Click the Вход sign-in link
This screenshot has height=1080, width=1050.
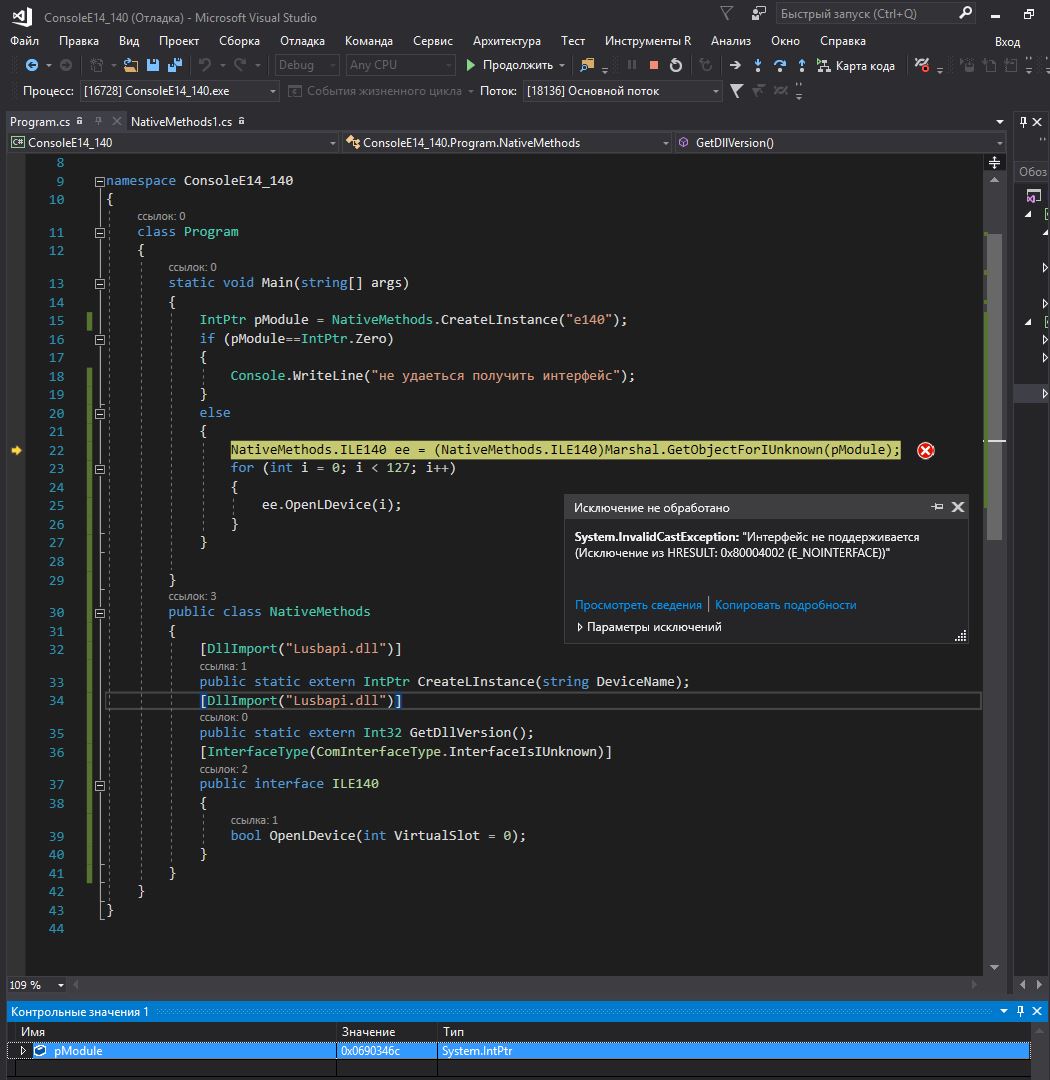coord(1007,41)
